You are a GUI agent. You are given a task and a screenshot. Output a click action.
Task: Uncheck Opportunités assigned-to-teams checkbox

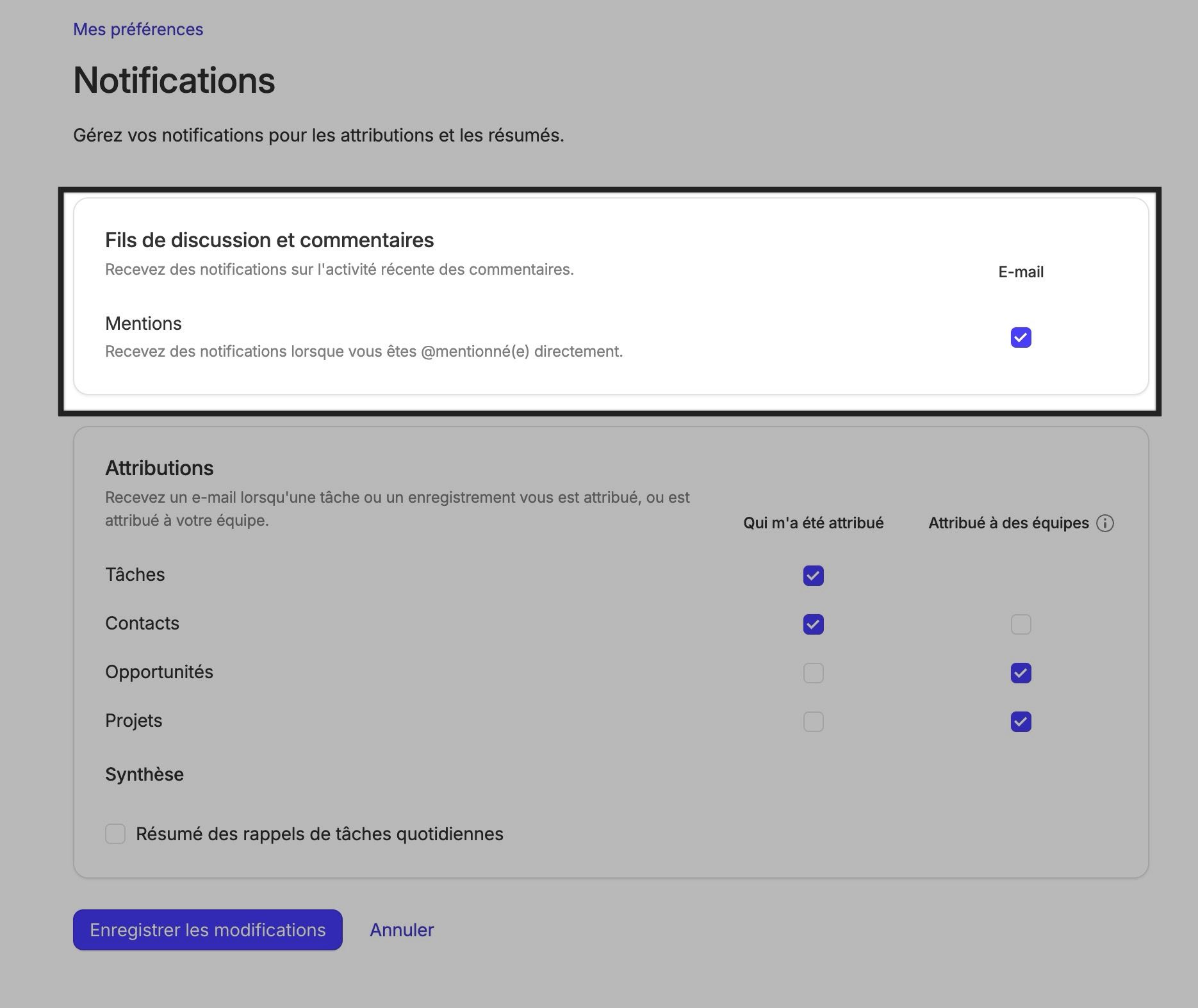coord(1021,673)
